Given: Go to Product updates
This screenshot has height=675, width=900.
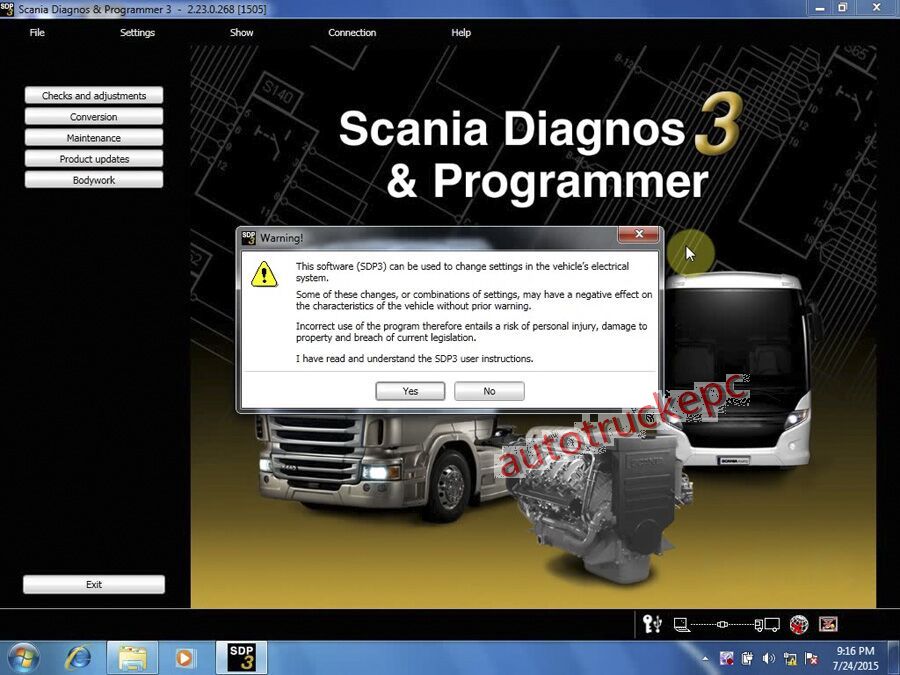Looking at the screenshot, I should 94,159.
